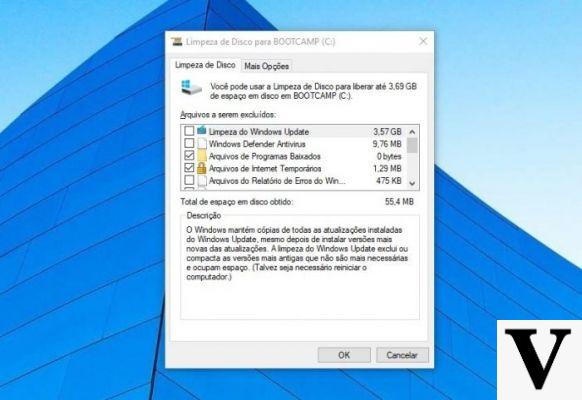
Task: Click the Disk Cleanup title bar icon
Action: [x=177, y=41]
